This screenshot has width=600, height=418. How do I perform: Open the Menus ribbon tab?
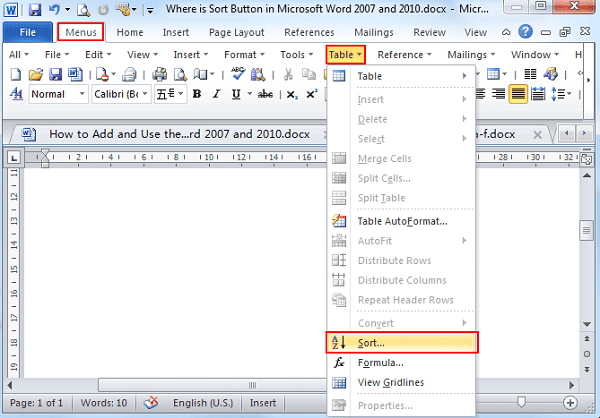(x=80, y=32)
